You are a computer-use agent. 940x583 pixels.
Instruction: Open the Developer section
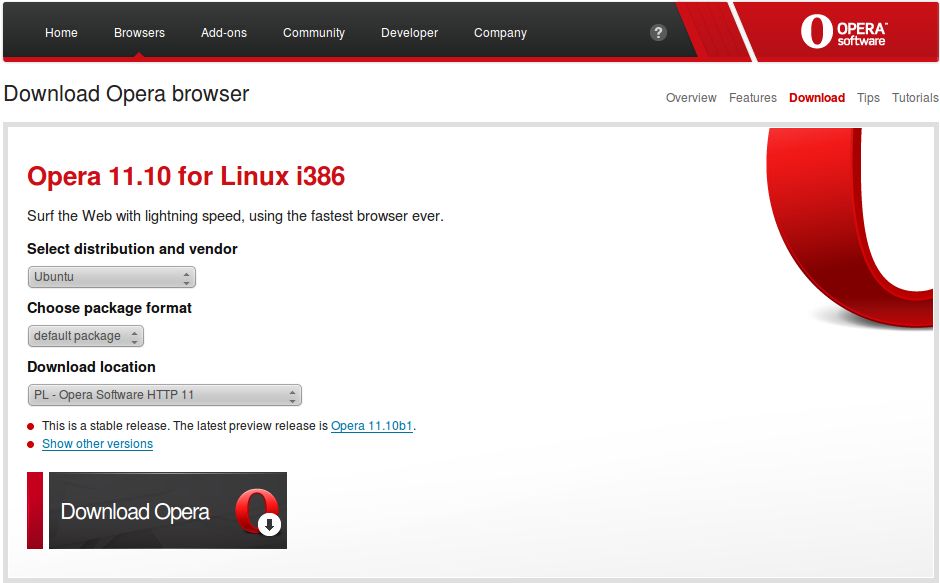409,33
